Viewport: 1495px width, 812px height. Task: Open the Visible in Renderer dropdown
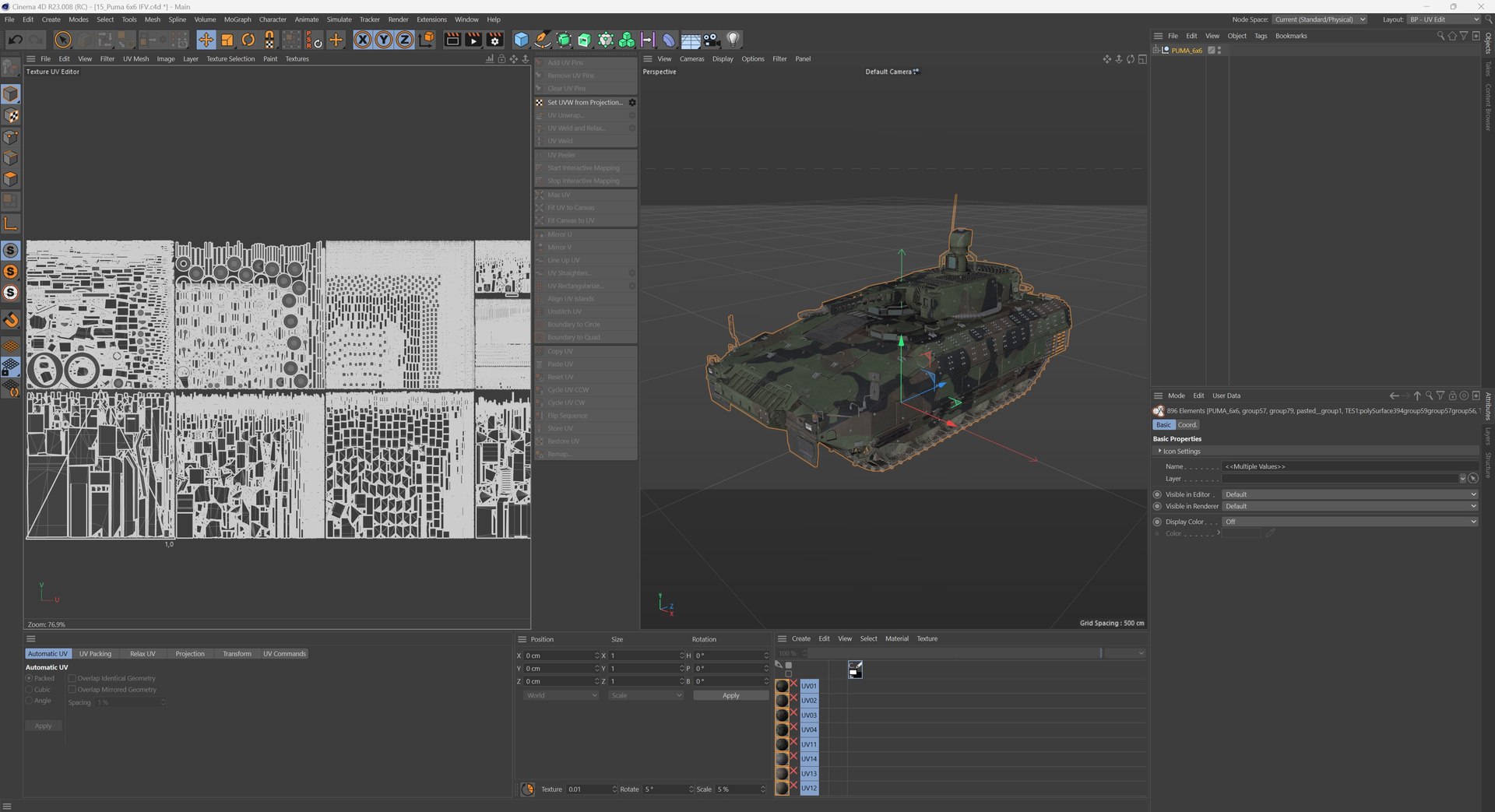pyautogui.click(x=1349, y=506)
